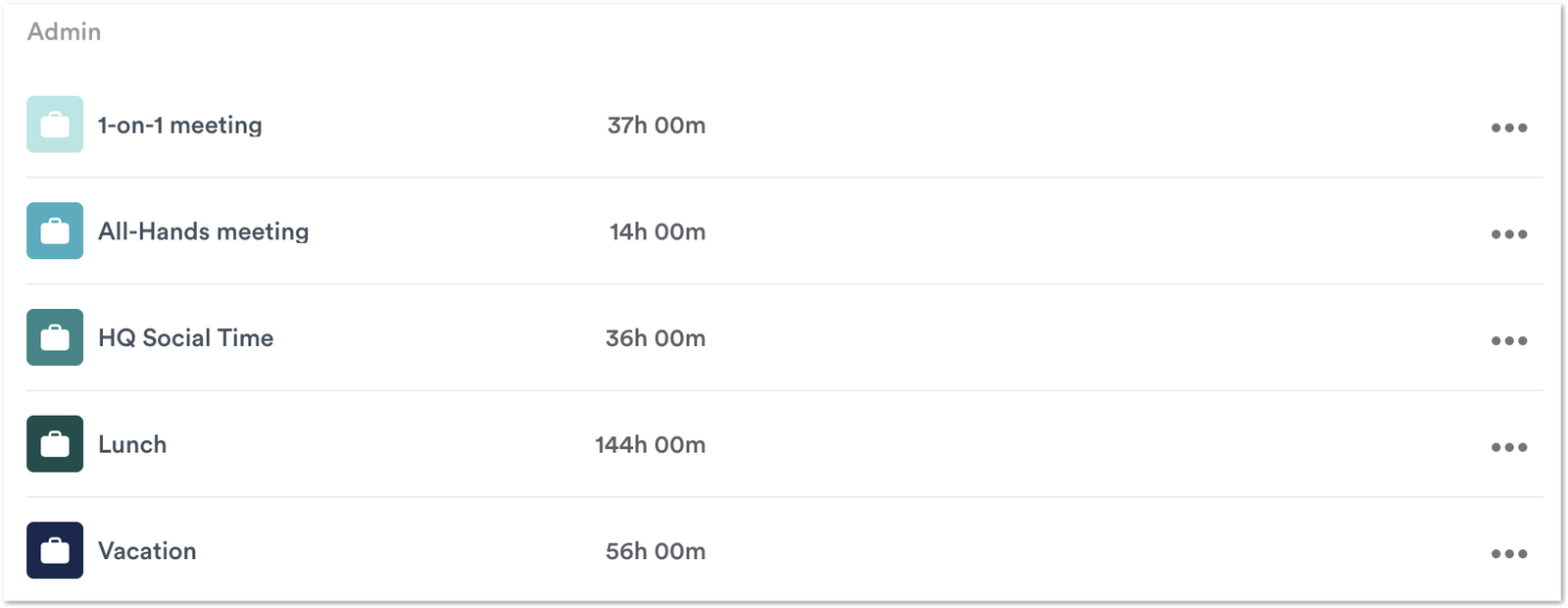Screen dimensions: 1568x608
Task: Click the 1-on-1 meeting row label
Action: coord(179,125)
